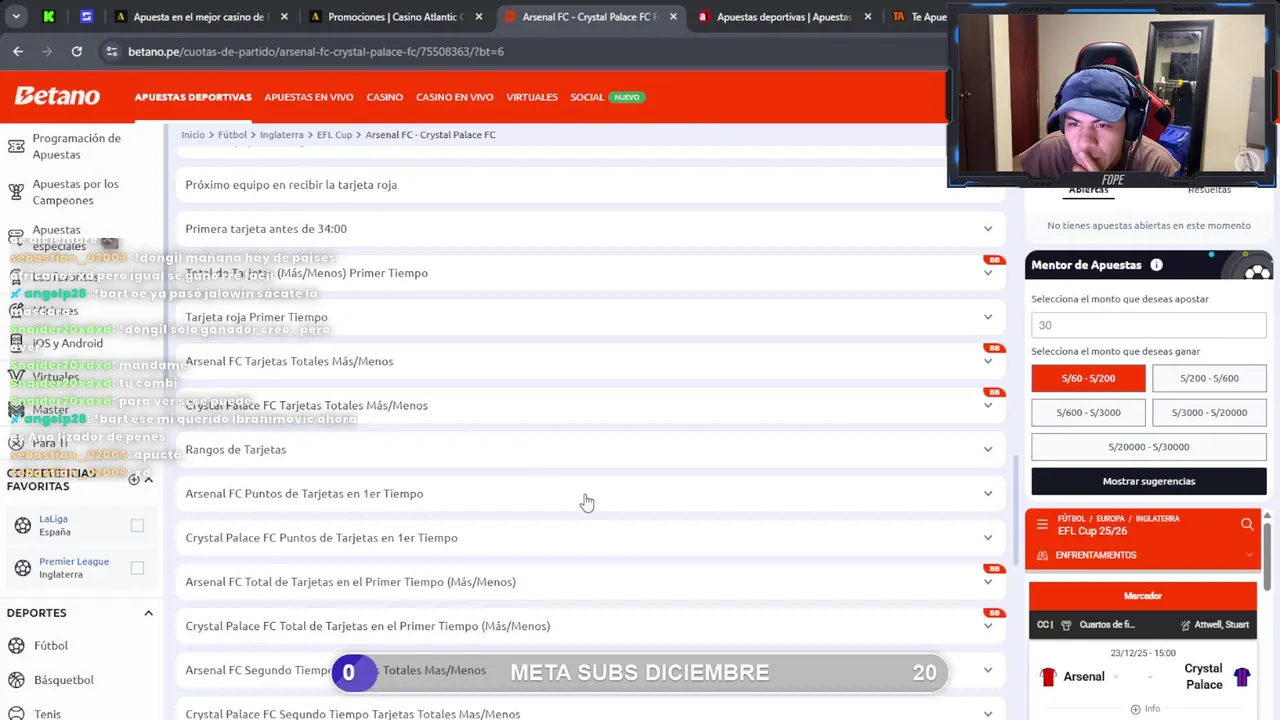Select the S/3000 - S/20000 win range

(x=1209, y=412)
